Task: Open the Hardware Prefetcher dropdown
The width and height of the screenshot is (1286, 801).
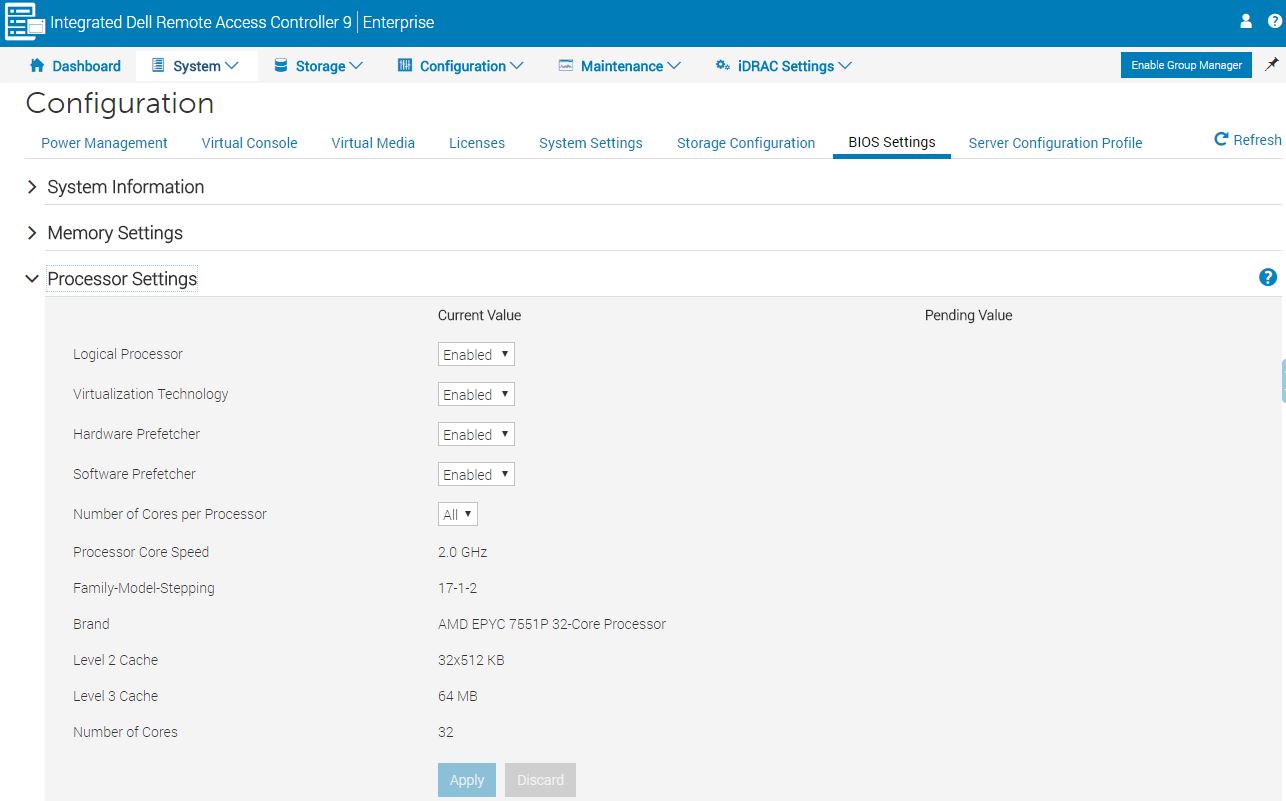Action: coord(476,435)
